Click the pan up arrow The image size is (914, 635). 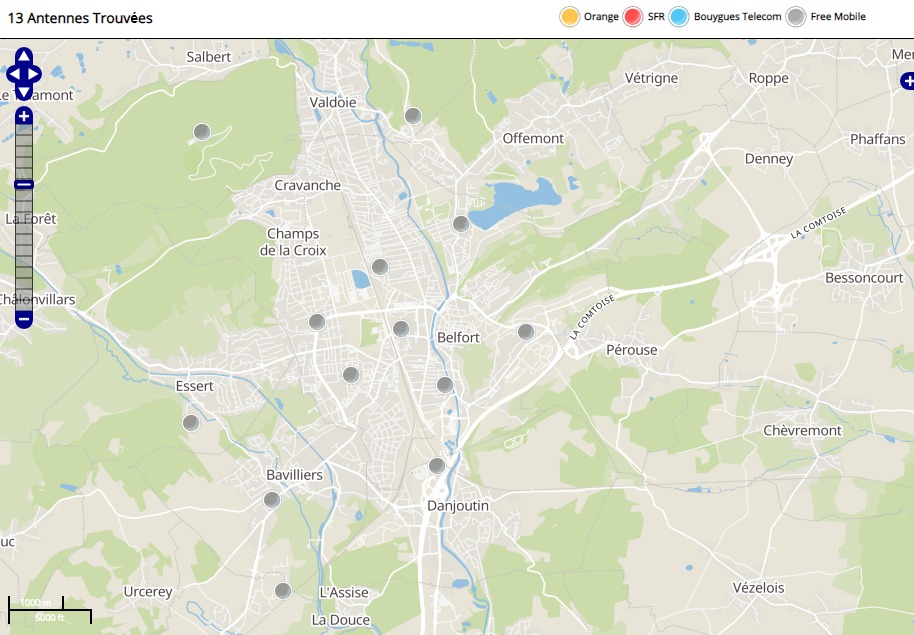(24, 56)
